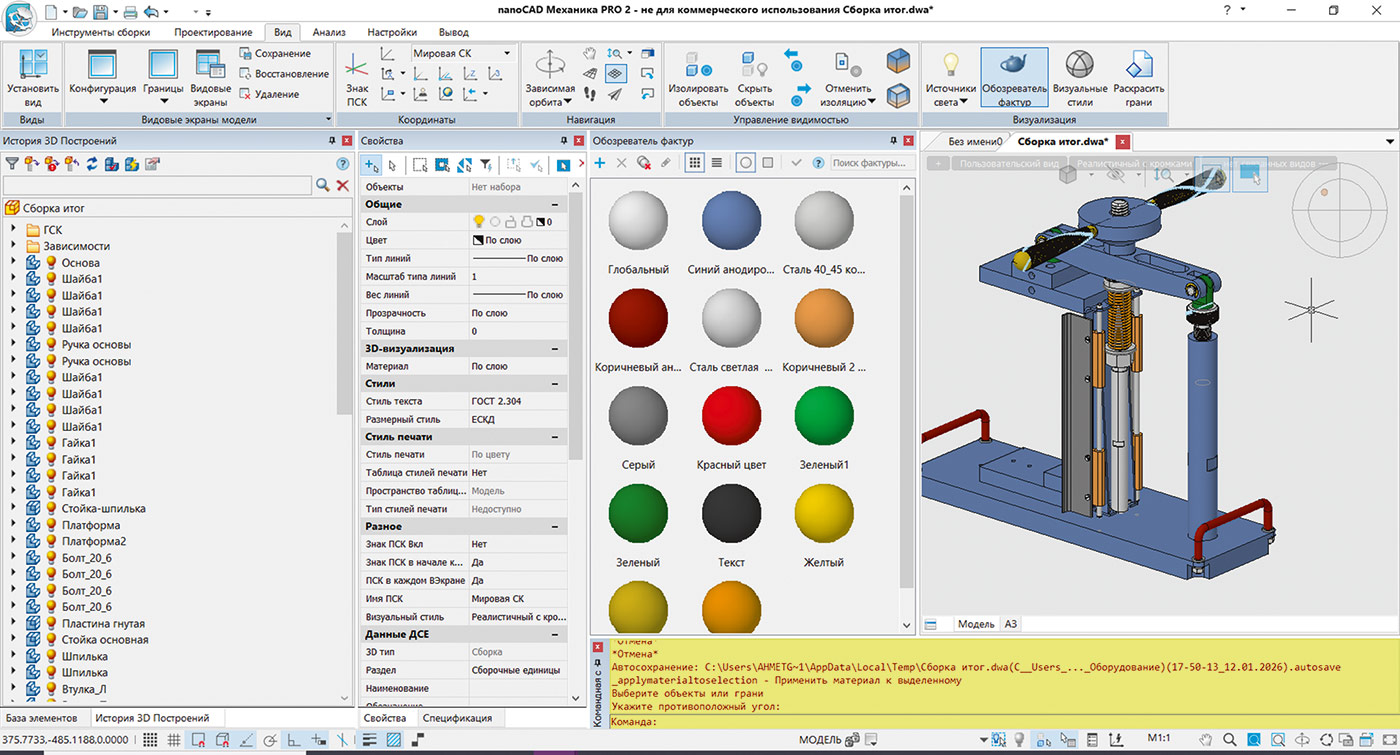Click the filter funnel icon in История 3D panel

(12, 163)
